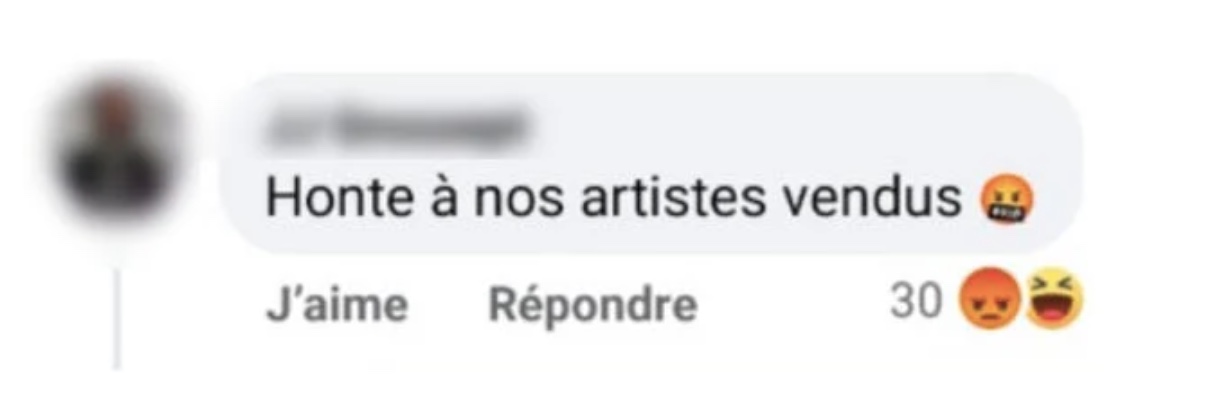Select the gray comment bubble background
The image size is (1226, 420).
[650, 163]
